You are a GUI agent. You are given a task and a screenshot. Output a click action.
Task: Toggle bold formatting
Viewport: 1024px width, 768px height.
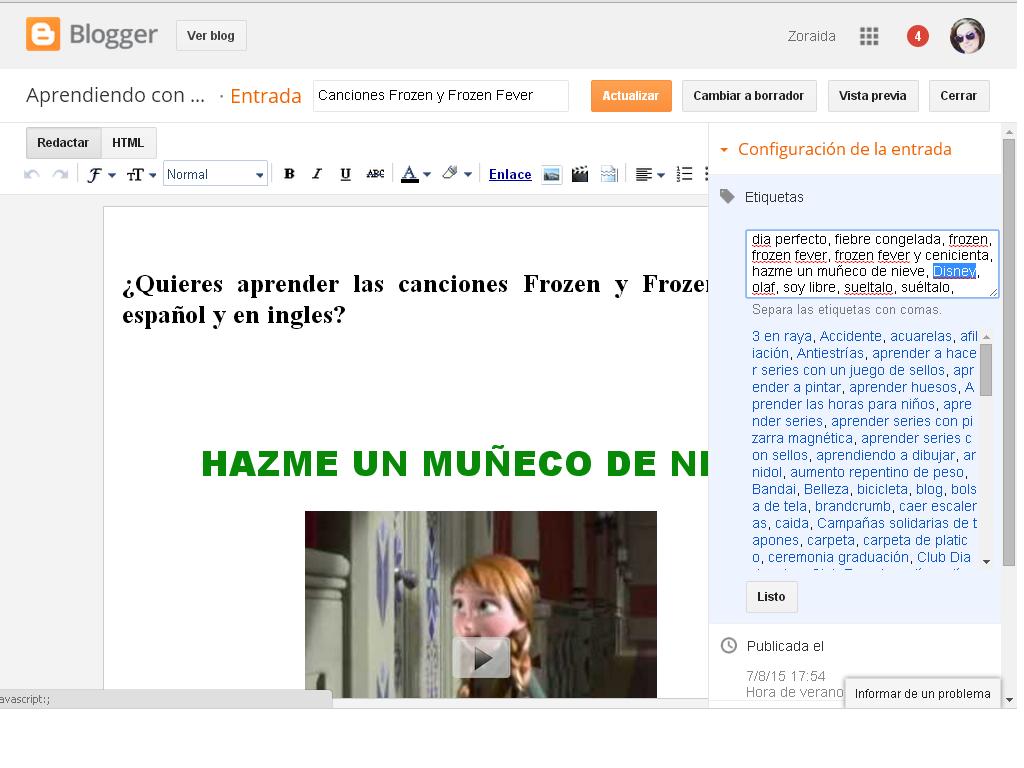(289, 174)
